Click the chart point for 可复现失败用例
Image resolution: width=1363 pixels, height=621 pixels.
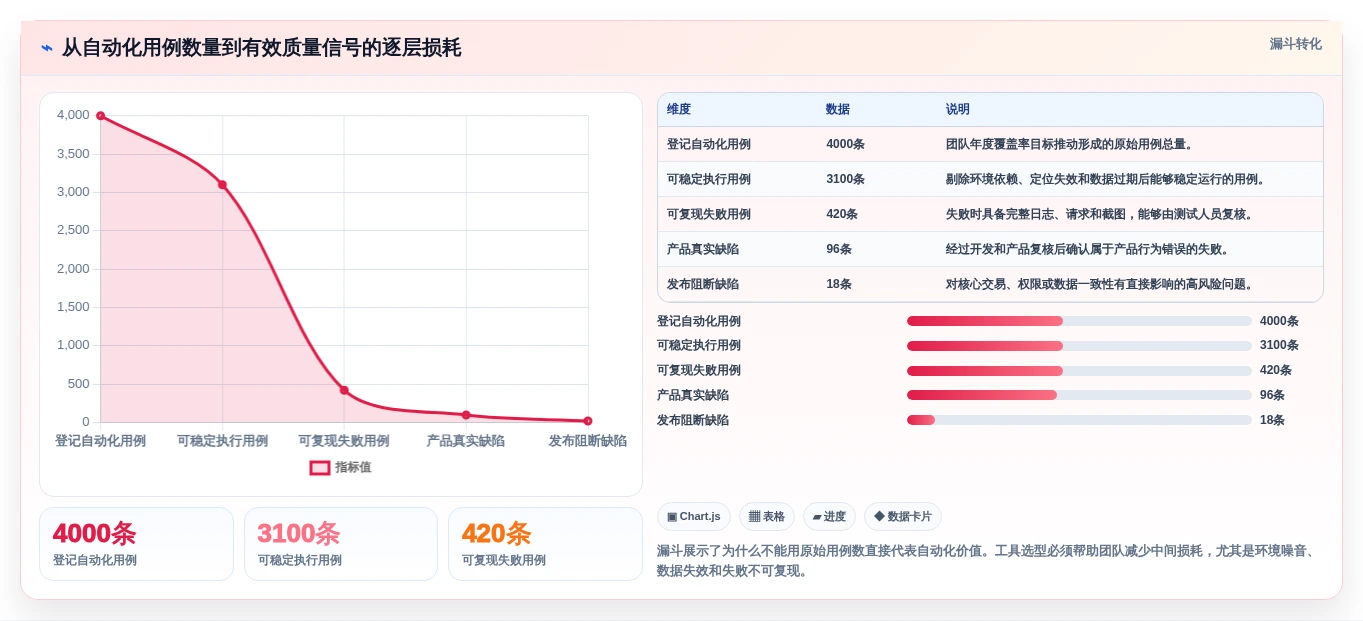(x=344, y=390)
